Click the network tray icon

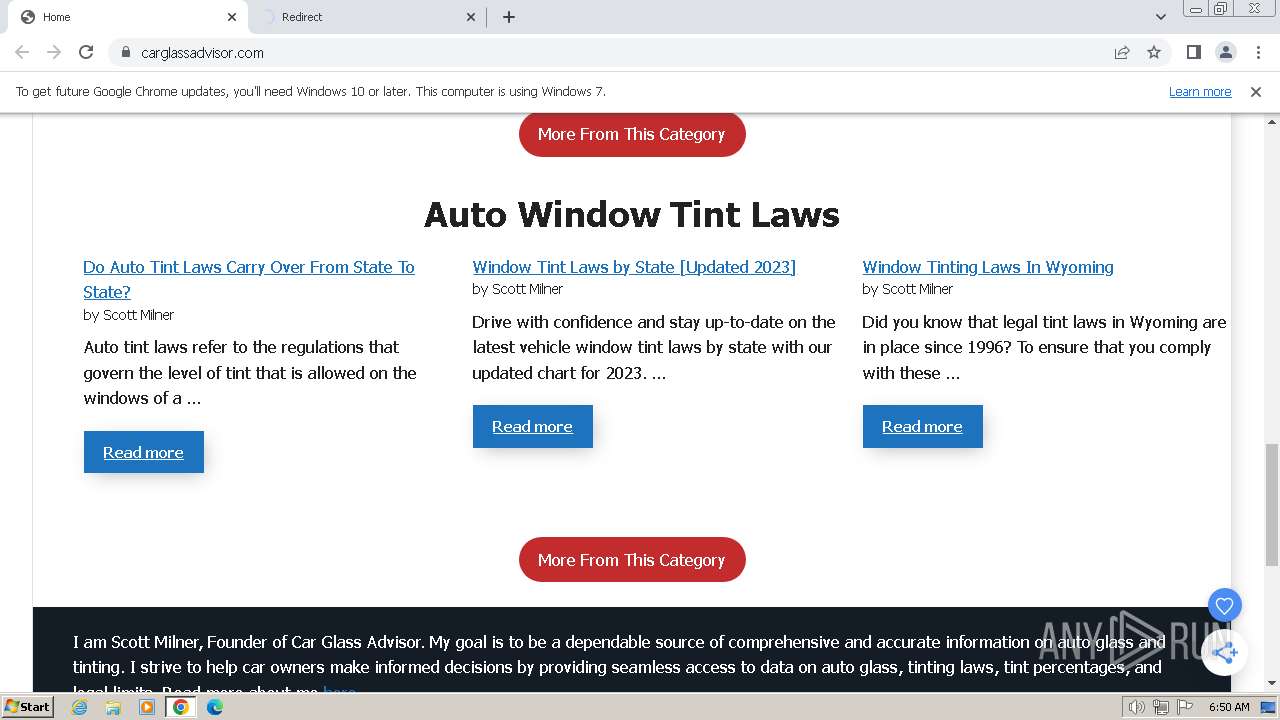pyautogui.click(x=1161, y=707)
